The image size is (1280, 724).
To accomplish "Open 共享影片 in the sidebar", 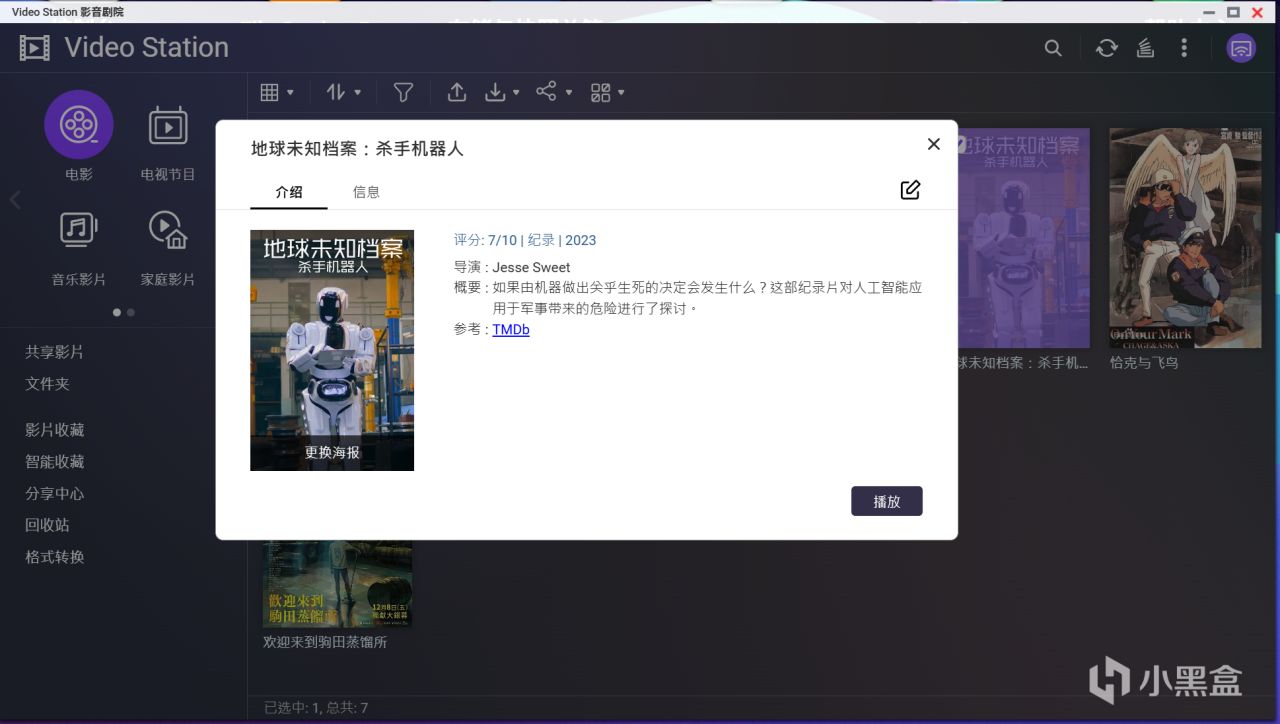I will click(x=55, y=352).
